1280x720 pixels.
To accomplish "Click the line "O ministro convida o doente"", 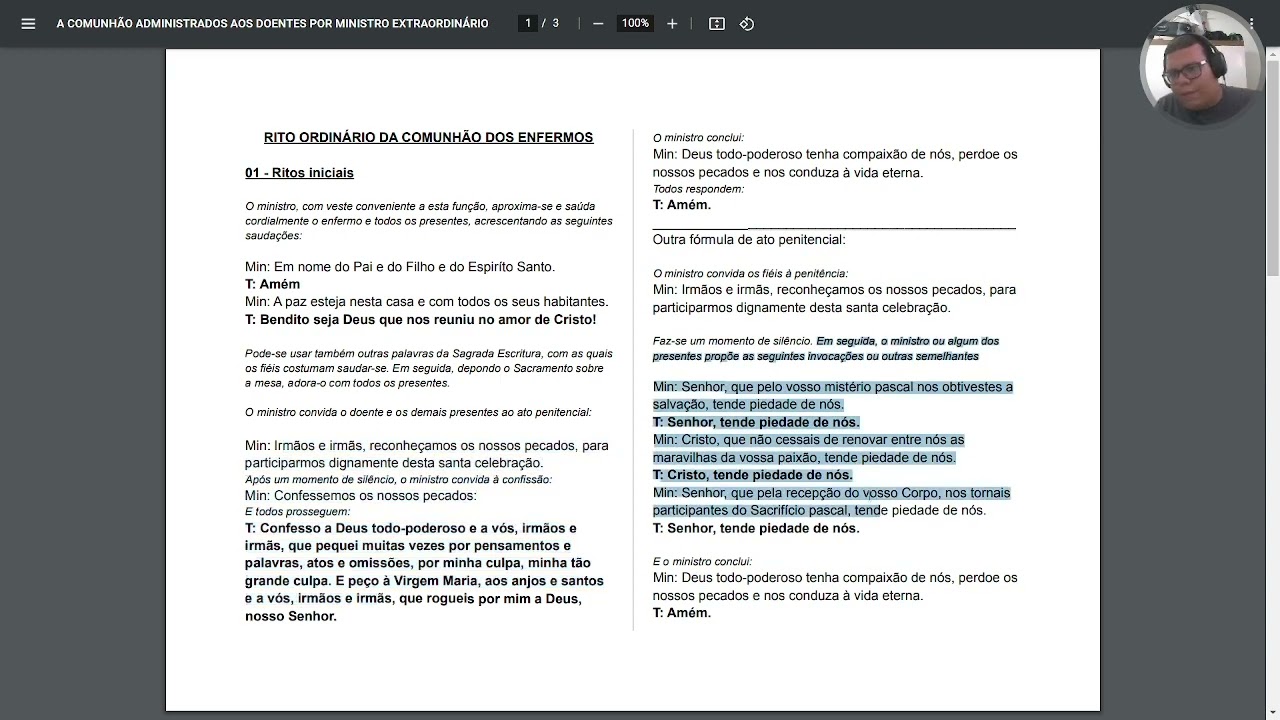I will (x=418, y=412).
